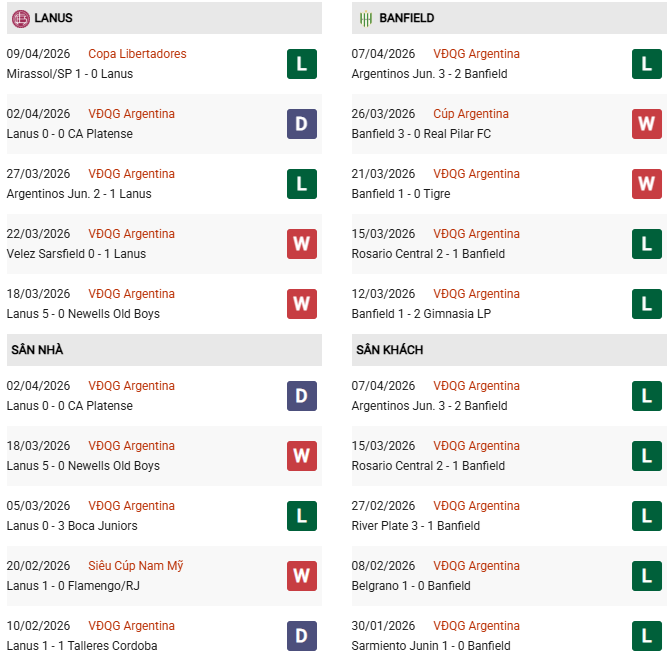The height and width of the screenshot is (661, 671).
Task: Click W badge for Banfield 1-0 Tigre
Action: point(647,184)
